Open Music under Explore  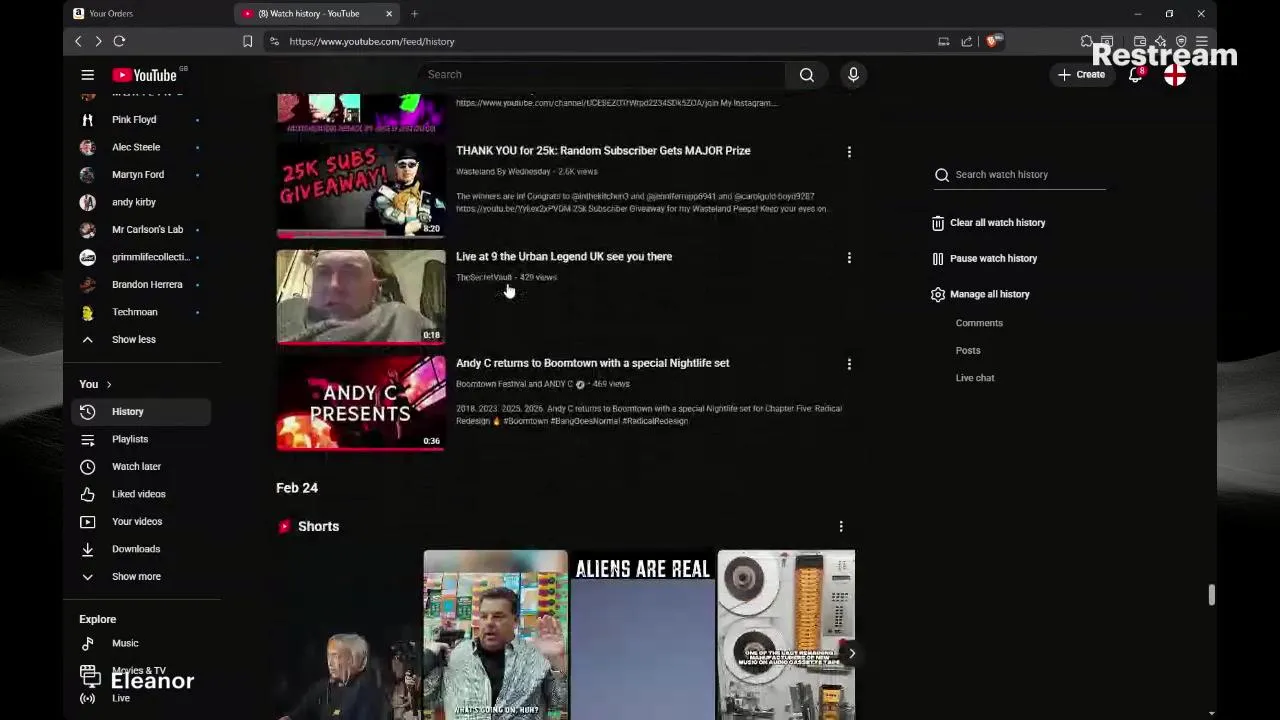tap(140, 643)
